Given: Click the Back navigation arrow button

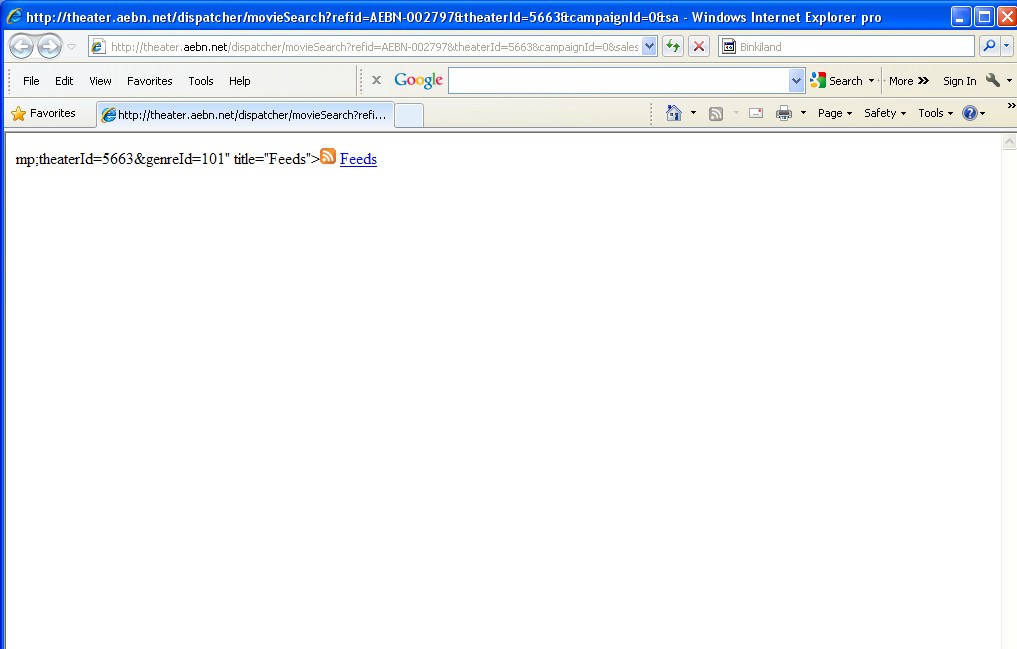Looking at the screenshot, I should [21, 47].
